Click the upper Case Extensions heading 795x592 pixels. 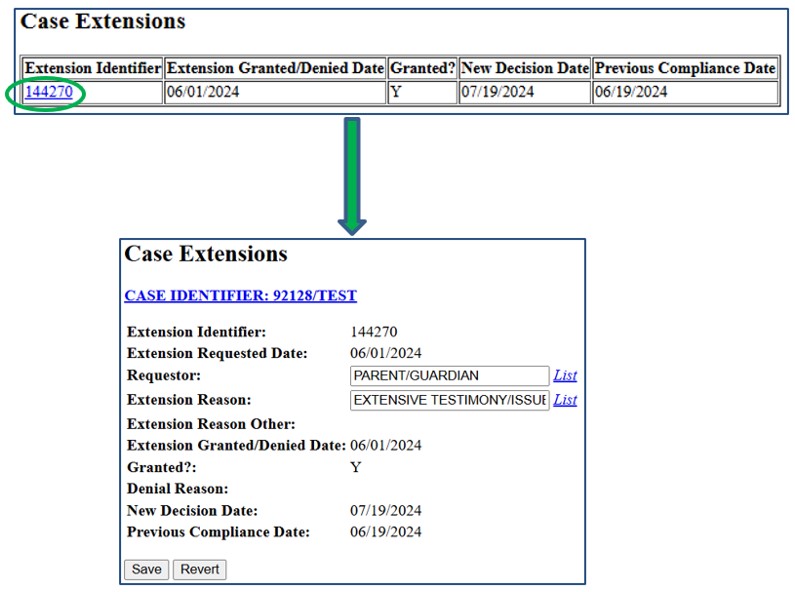[103, 21]
